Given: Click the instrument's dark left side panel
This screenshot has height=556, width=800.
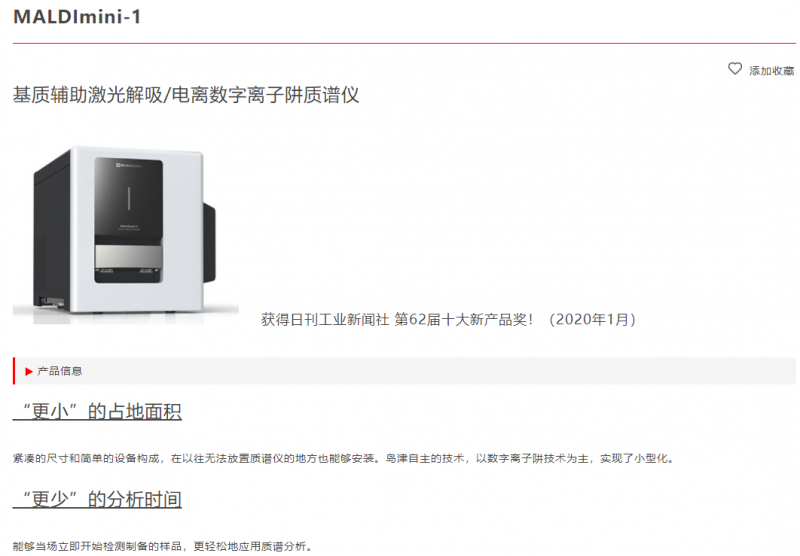Looking at the screenshot, I should pos(52,230).
